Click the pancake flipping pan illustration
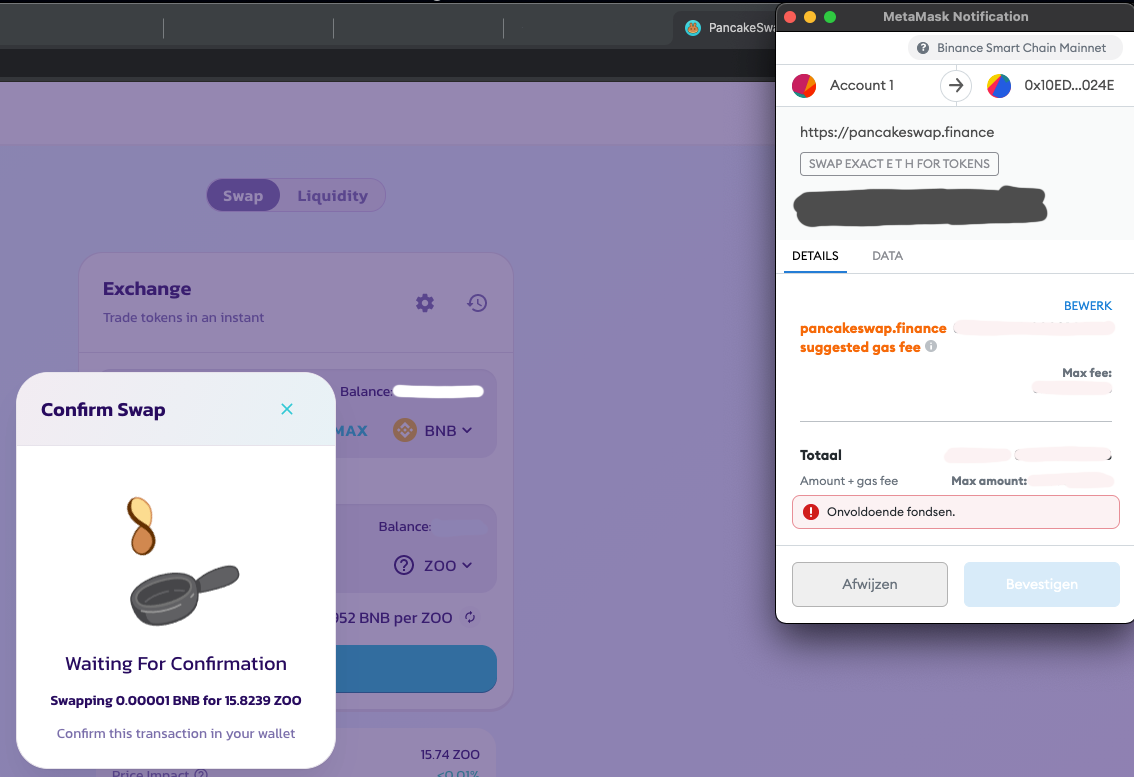 tap(183, 561)
